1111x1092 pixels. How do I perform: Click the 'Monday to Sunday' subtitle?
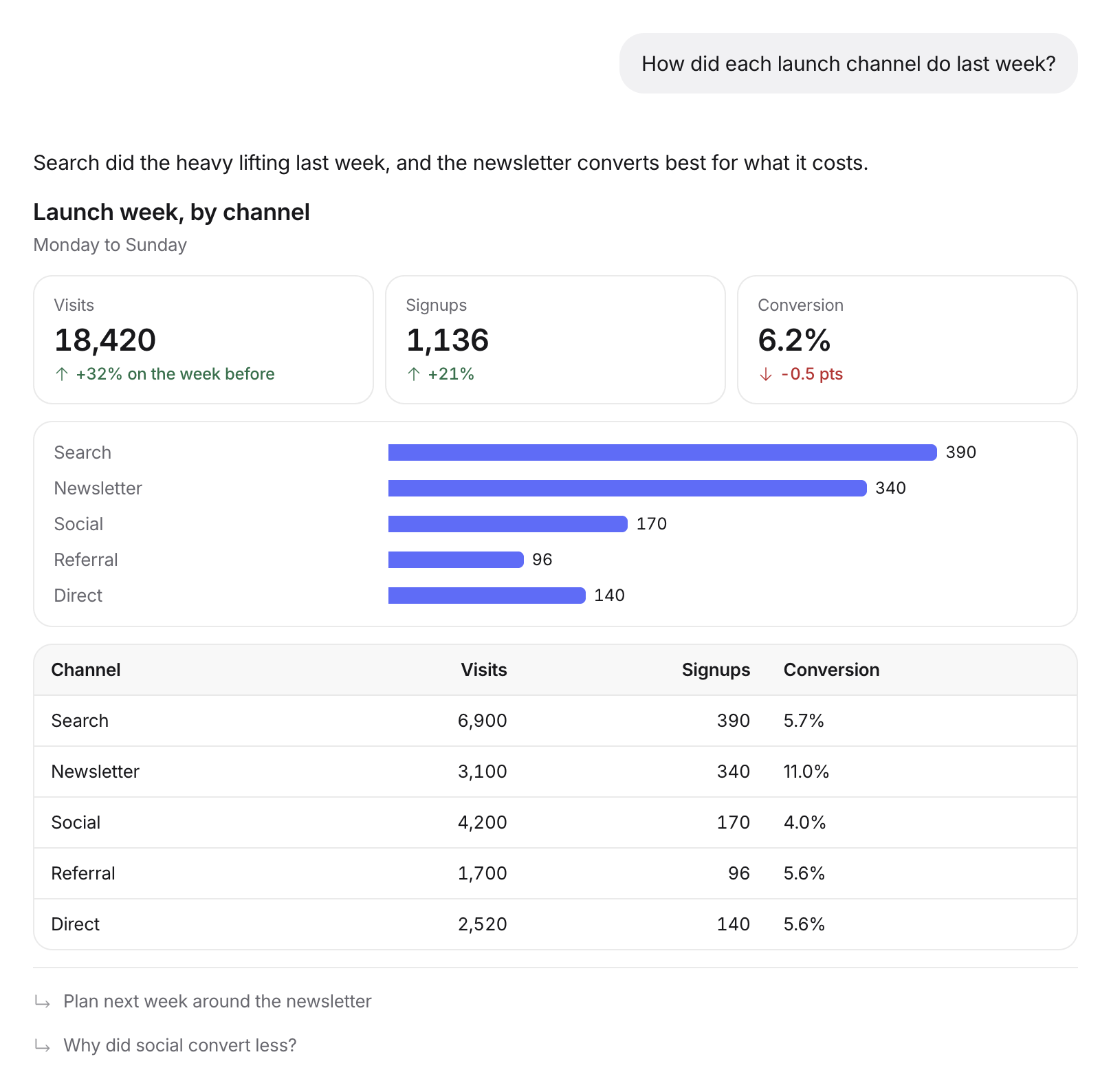pos(110,245)
